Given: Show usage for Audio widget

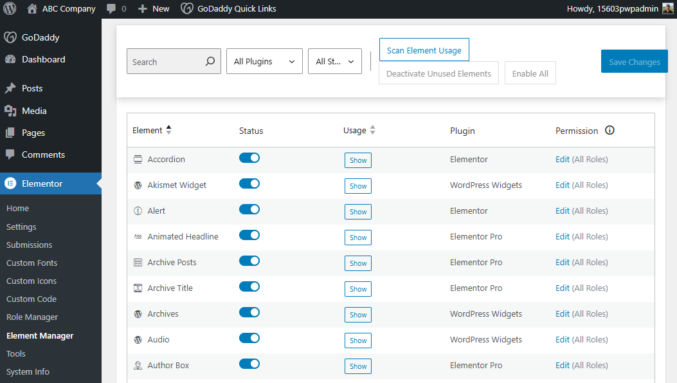Looking at the screenshot, I should (x=358, y=340).
